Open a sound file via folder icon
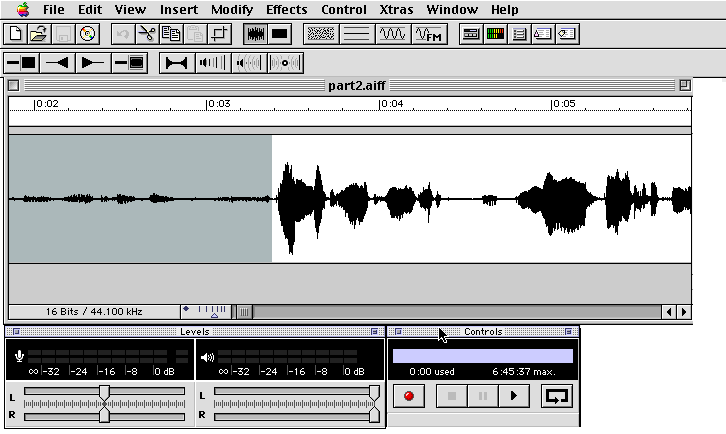Image resolution: width=726 pixels, height=434 pixels. pos(39,34)
